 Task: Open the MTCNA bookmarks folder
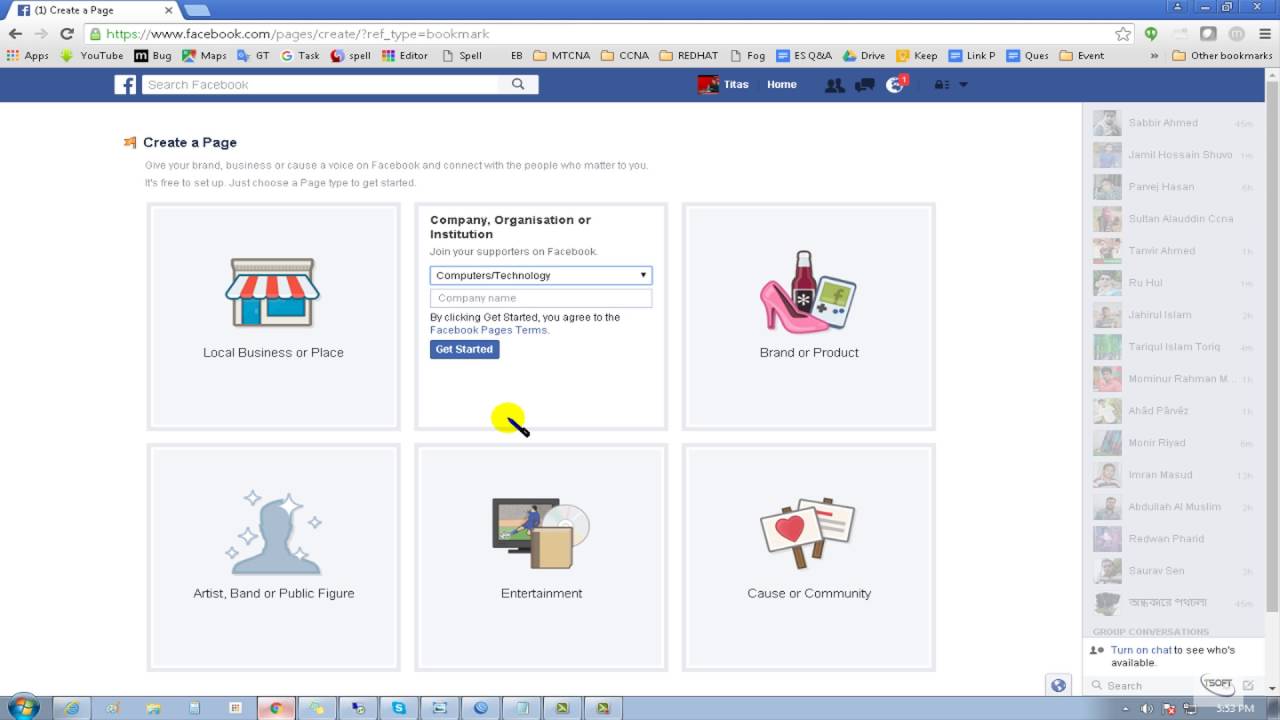[563, 56]
